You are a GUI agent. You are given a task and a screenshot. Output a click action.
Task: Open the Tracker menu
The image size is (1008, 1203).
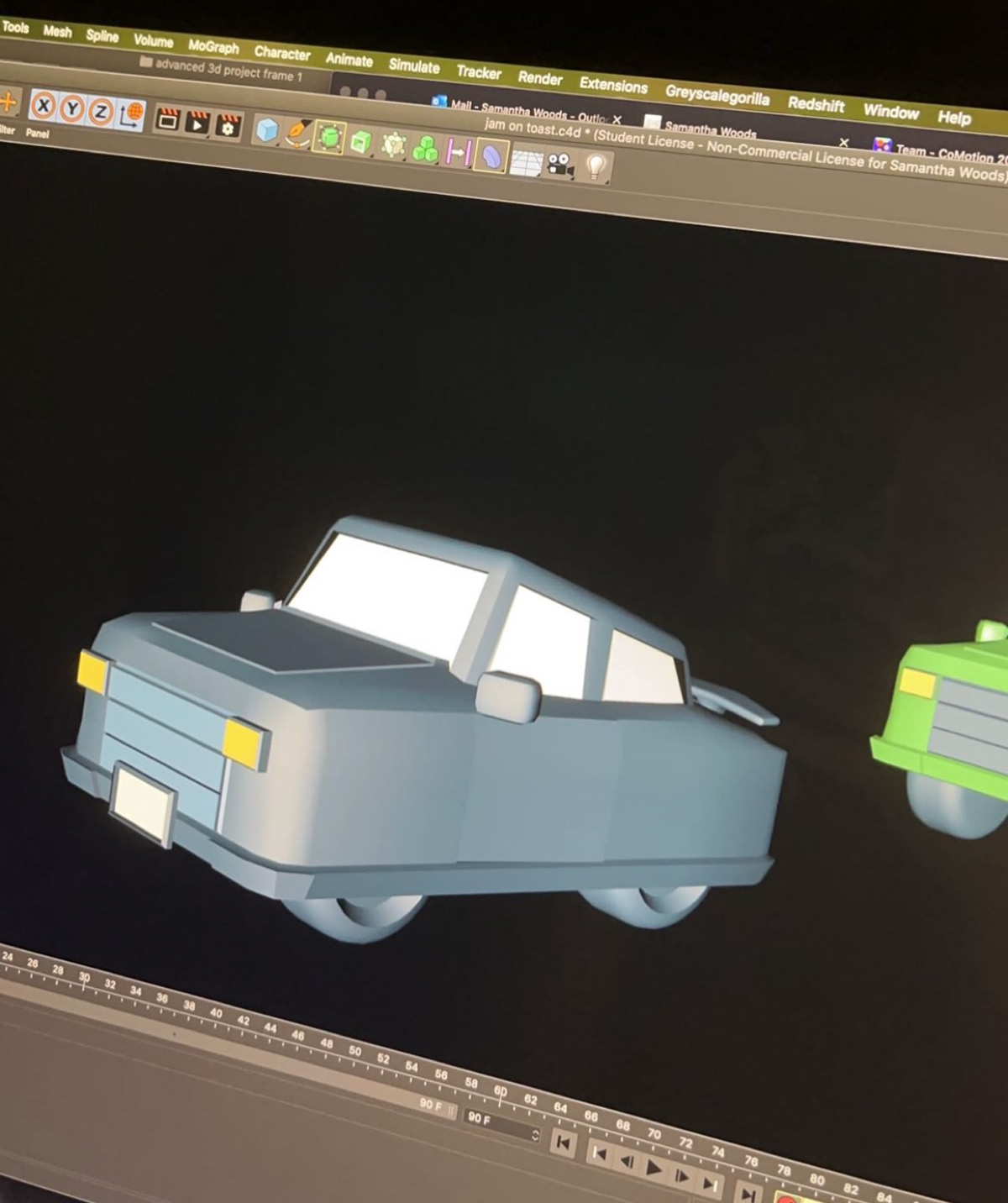tap(479, 72)
